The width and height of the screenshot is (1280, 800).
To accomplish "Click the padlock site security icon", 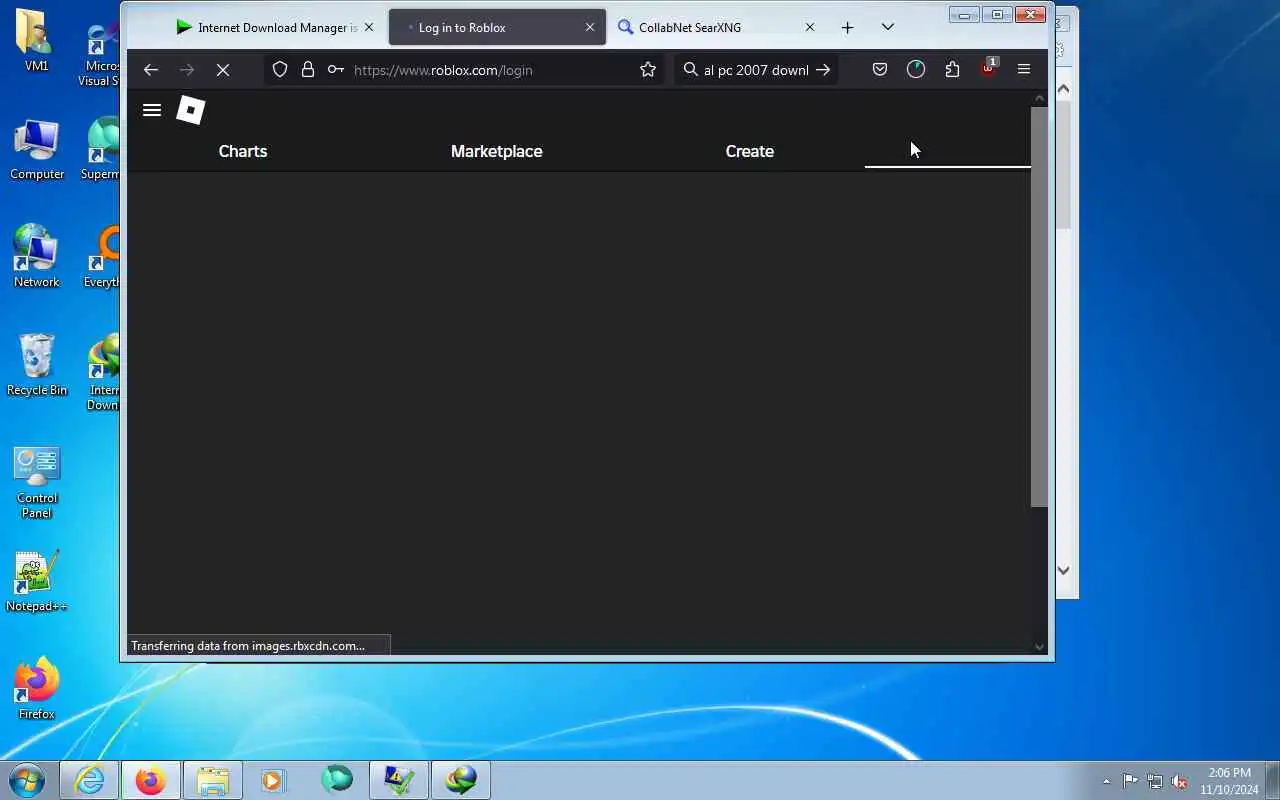I will [x=308, y=70].
